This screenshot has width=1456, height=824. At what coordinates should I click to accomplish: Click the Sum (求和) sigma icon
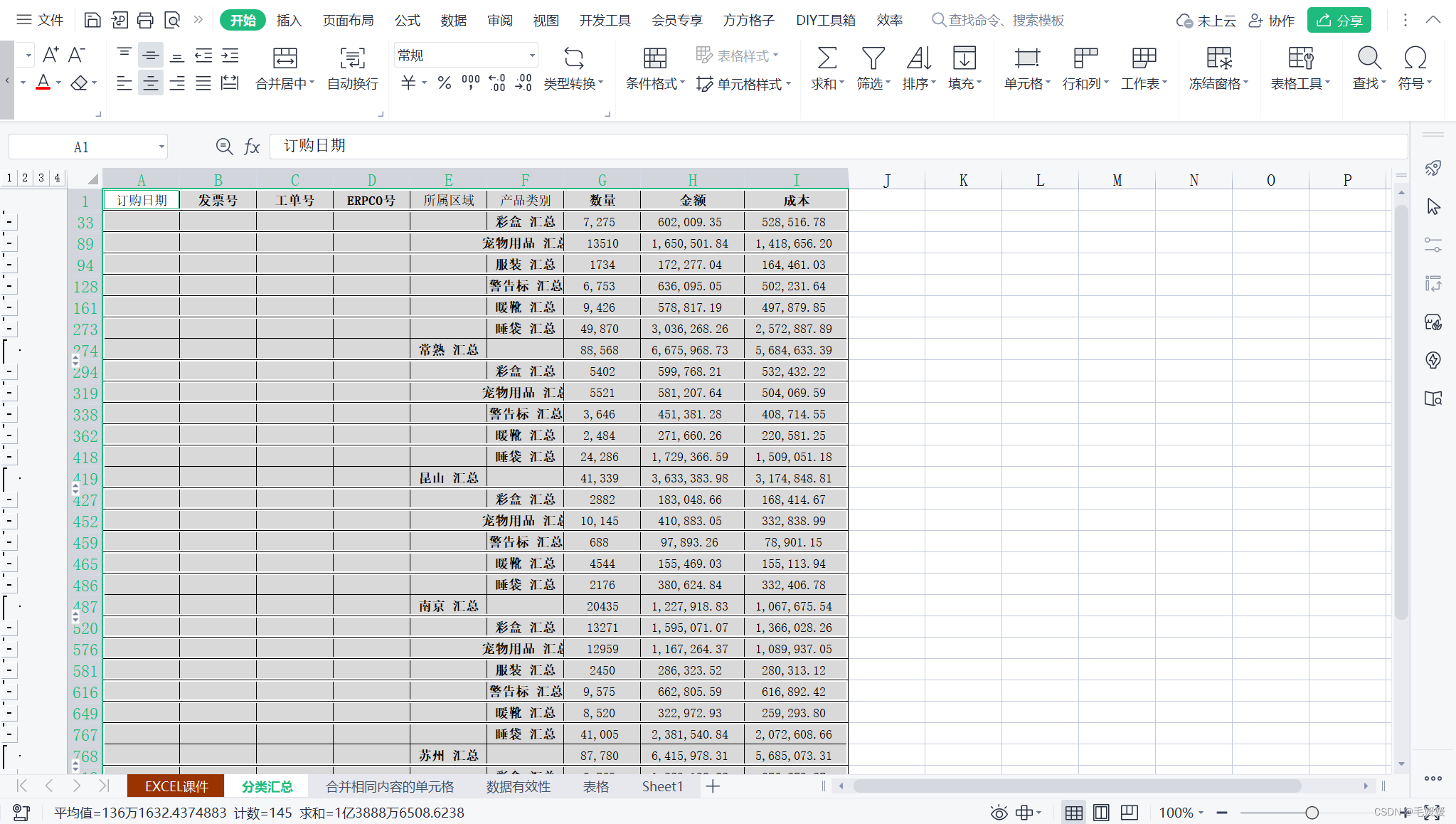[827, 58]
